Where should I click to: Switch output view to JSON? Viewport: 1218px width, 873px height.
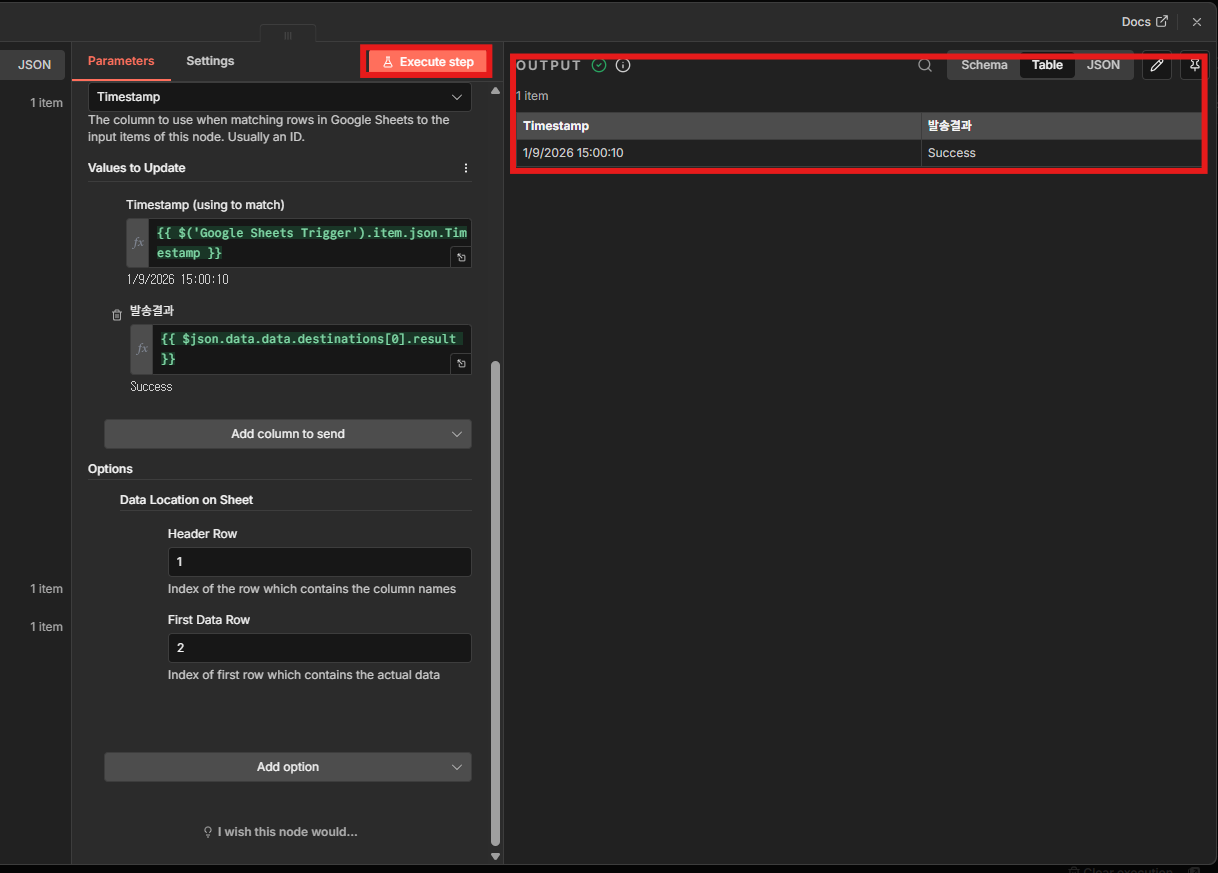click(x=1103, y=65)
